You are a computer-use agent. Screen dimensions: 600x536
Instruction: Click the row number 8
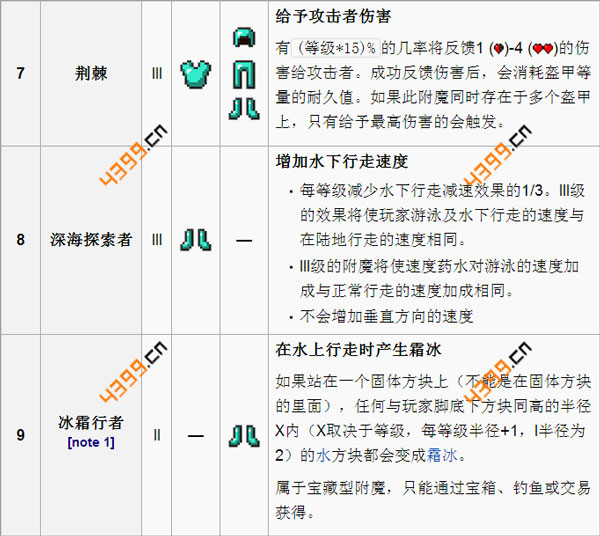[x=21, y=240]
